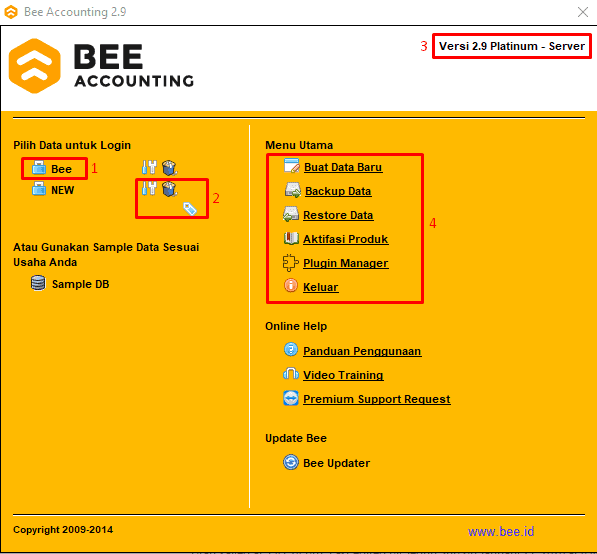Click Keluar to exit
The height and width of the screenshot is (554, 597).
coord(321,287)
